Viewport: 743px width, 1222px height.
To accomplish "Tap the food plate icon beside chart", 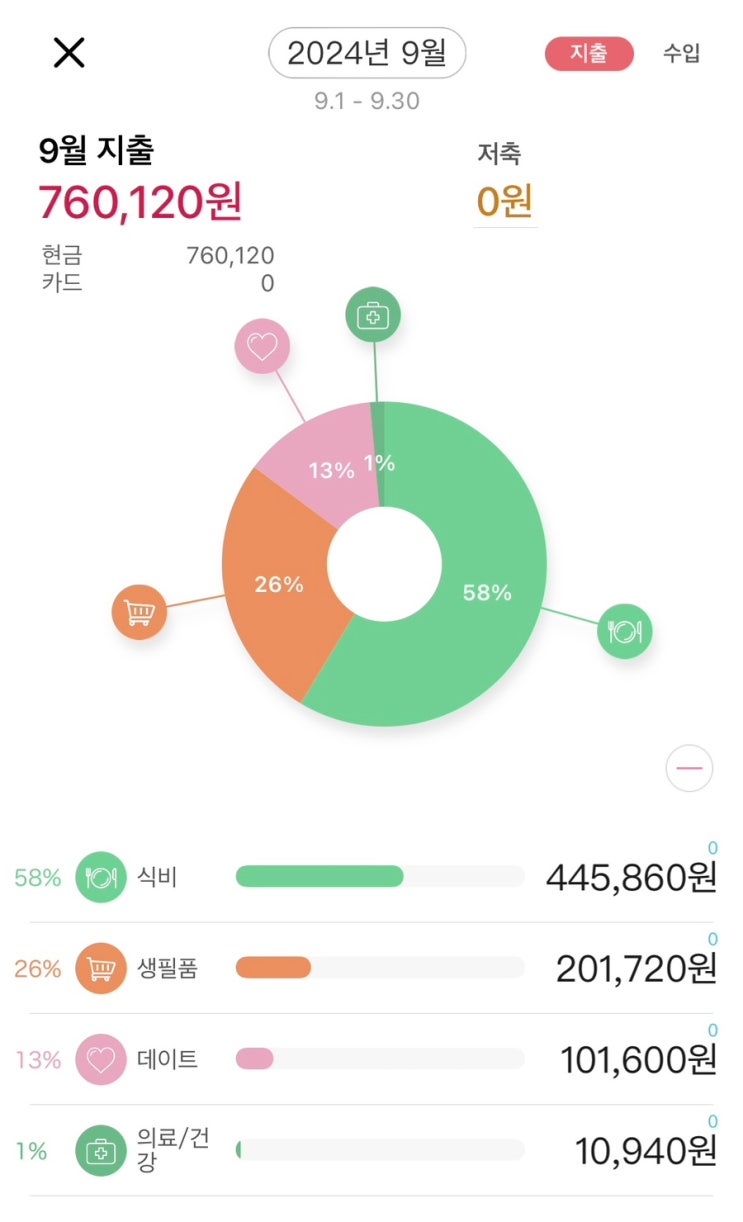I will pyautogui.click(x=624, y=631).
